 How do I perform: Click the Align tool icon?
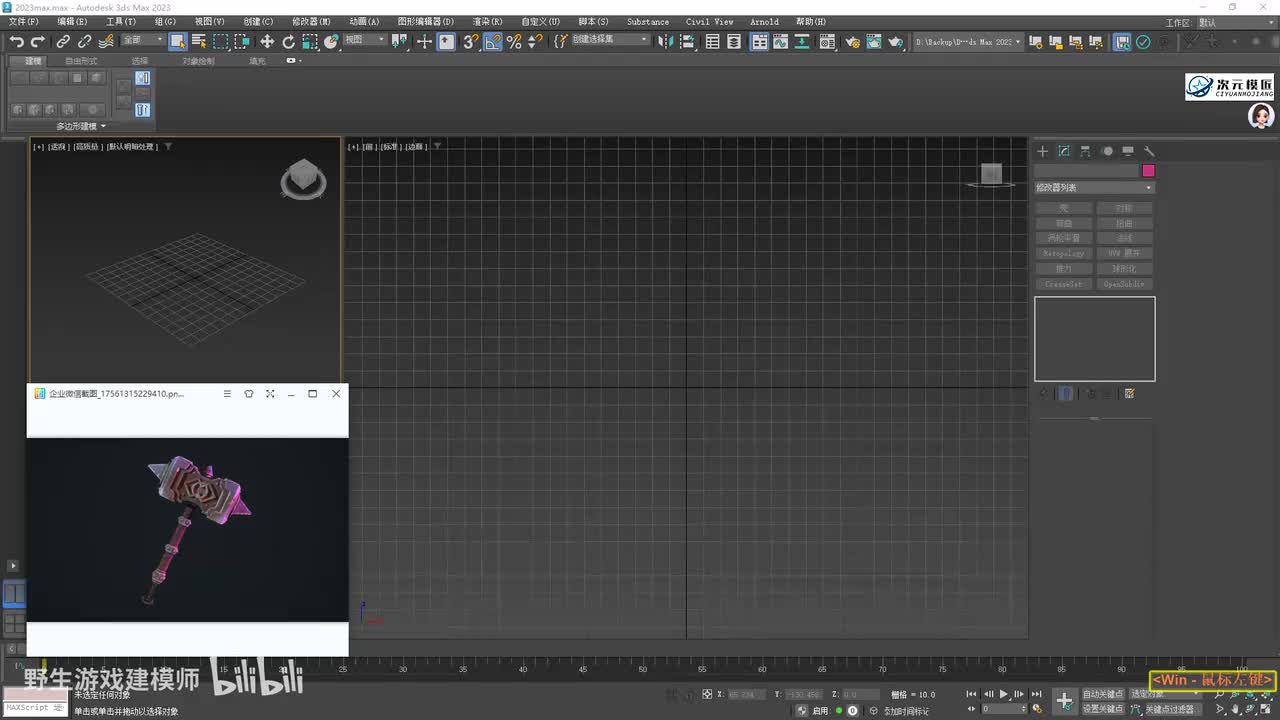point(689,42)
